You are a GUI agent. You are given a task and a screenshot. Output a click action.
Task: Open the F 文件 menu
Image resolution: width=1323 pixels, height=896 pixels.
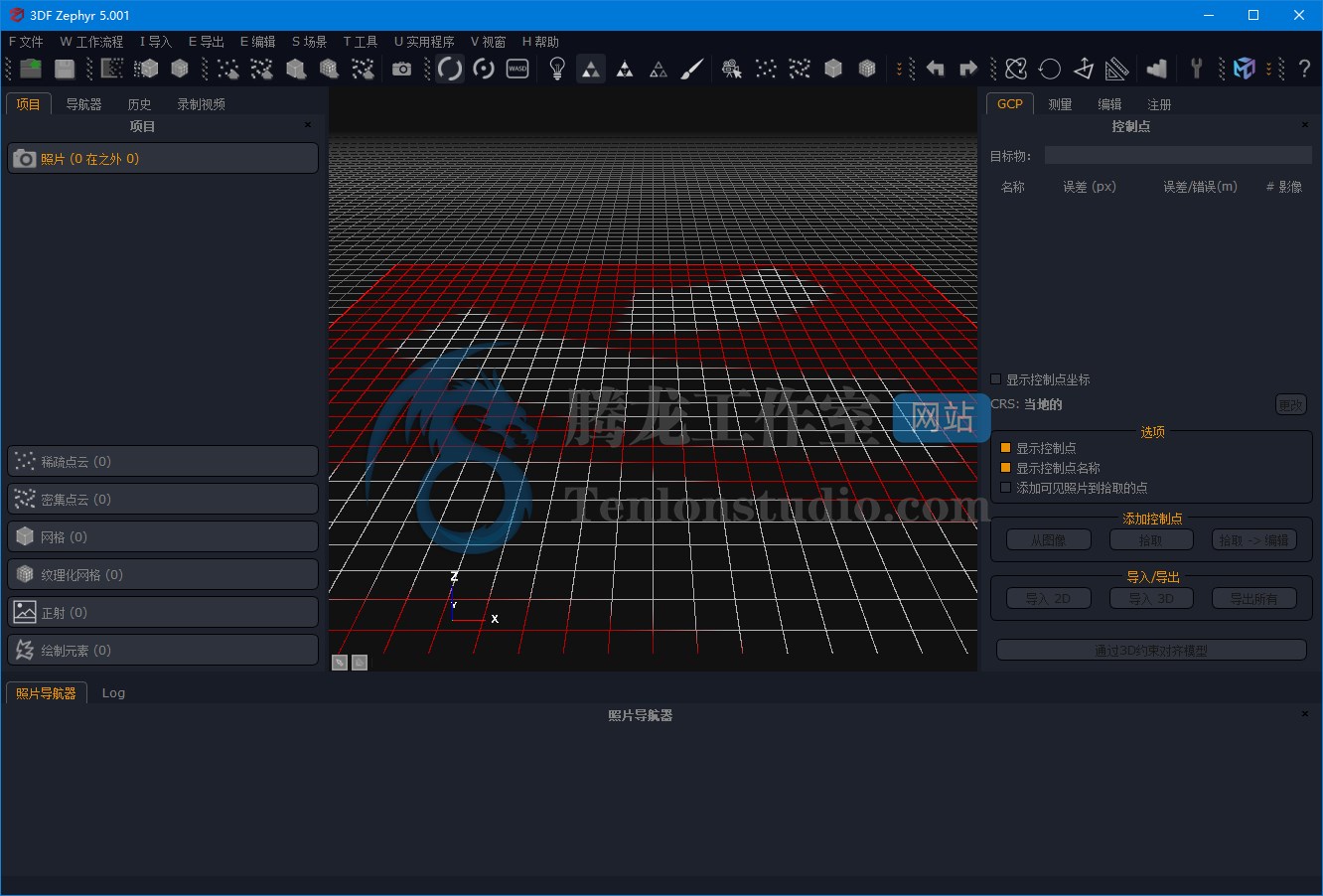tap(26, 42)
